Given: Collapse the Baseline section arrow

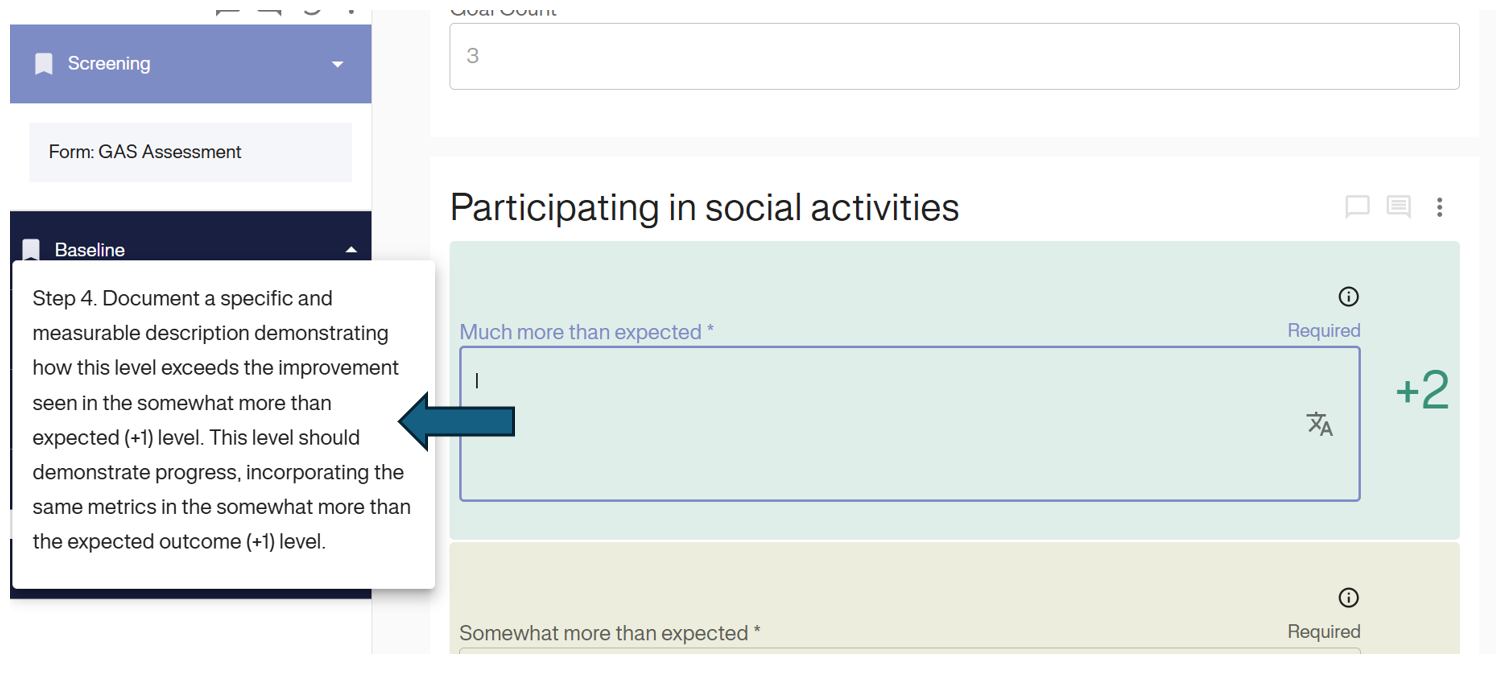Looking at the screenshot, I should pyautogui.click(x=351, y=250).
